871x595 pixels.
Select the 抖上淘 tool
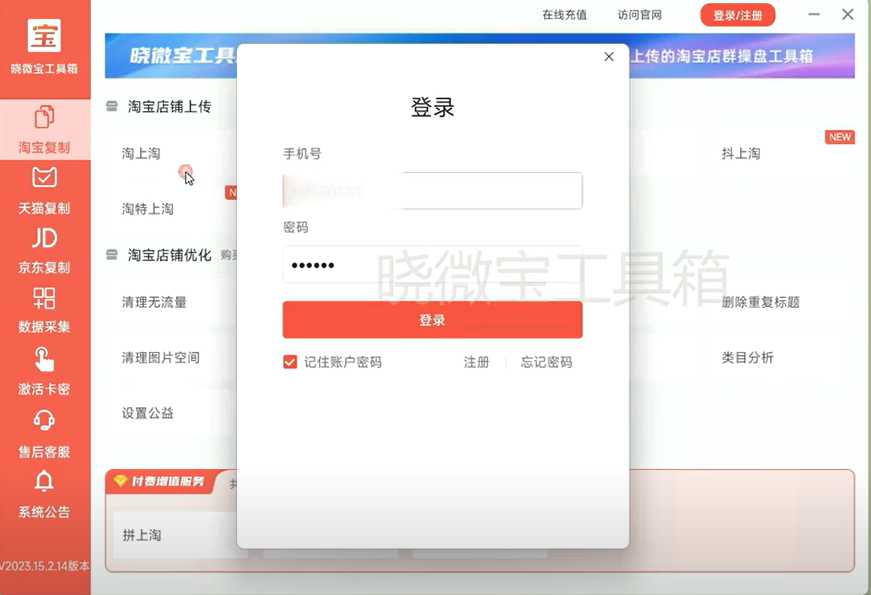click(741, 154)
